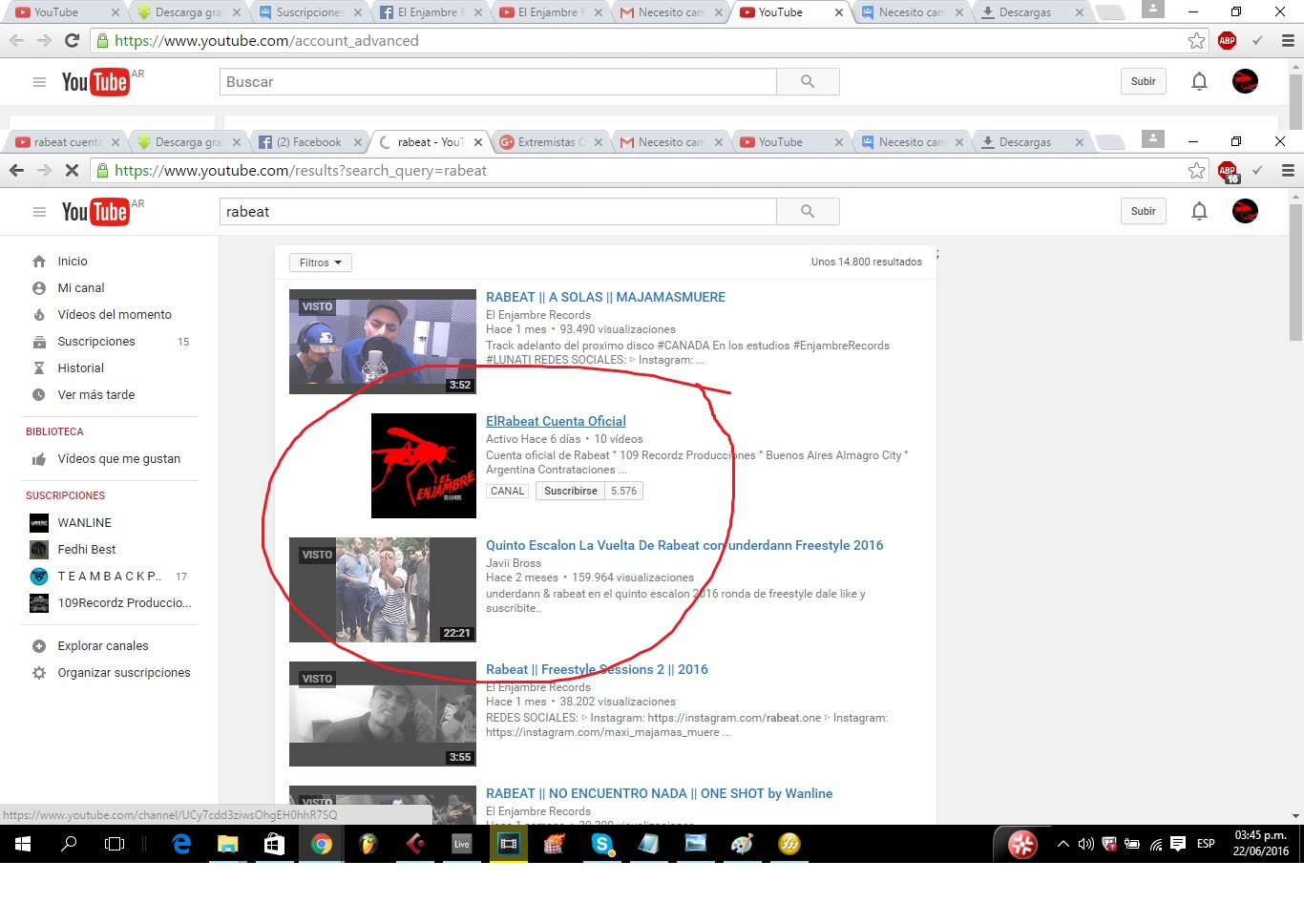
Task: Open Historial via its hourglass icon
Action: point(39,368)
